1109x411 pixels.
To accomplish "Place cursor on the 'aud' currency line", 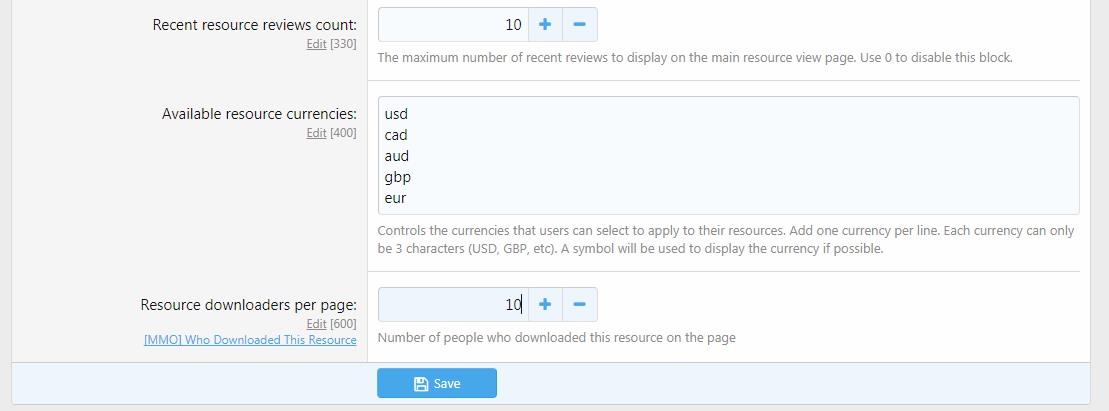I will [397, 156].
